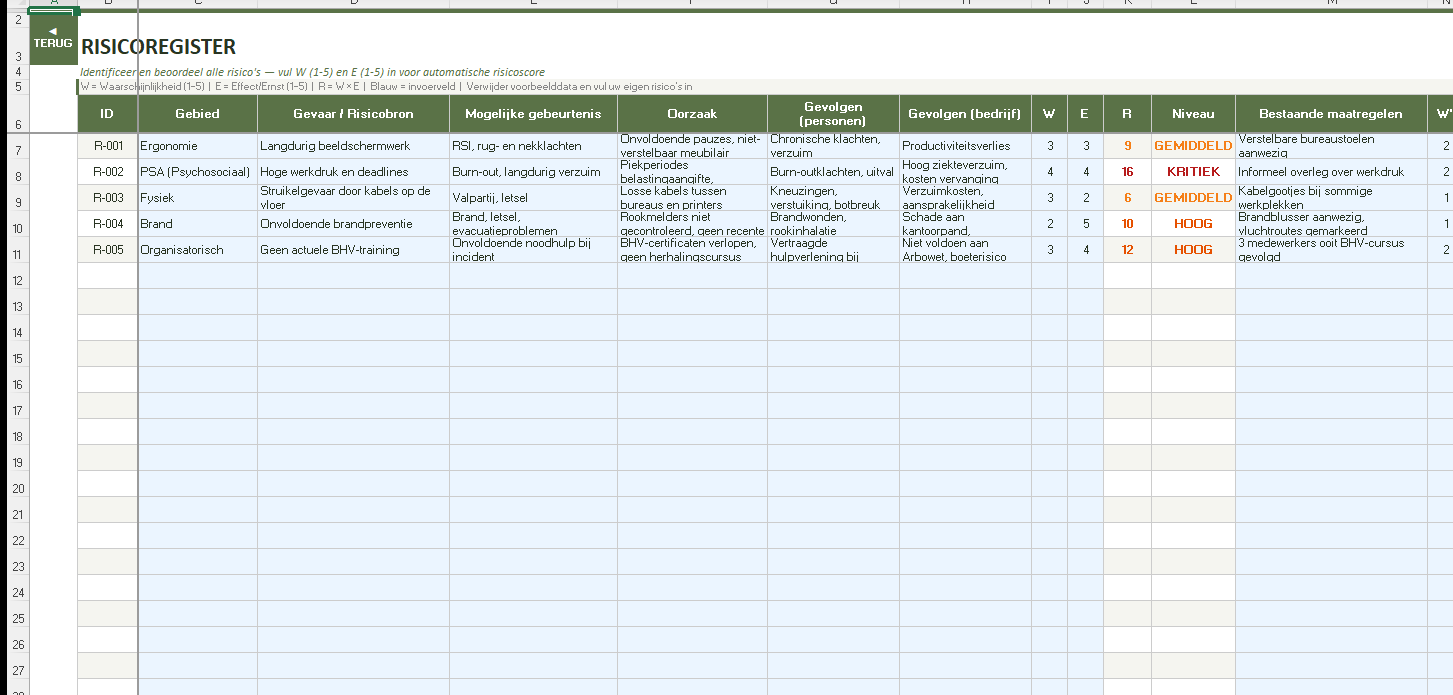
Task: Click the Gebied column header cell
Action: coord(197,114)
